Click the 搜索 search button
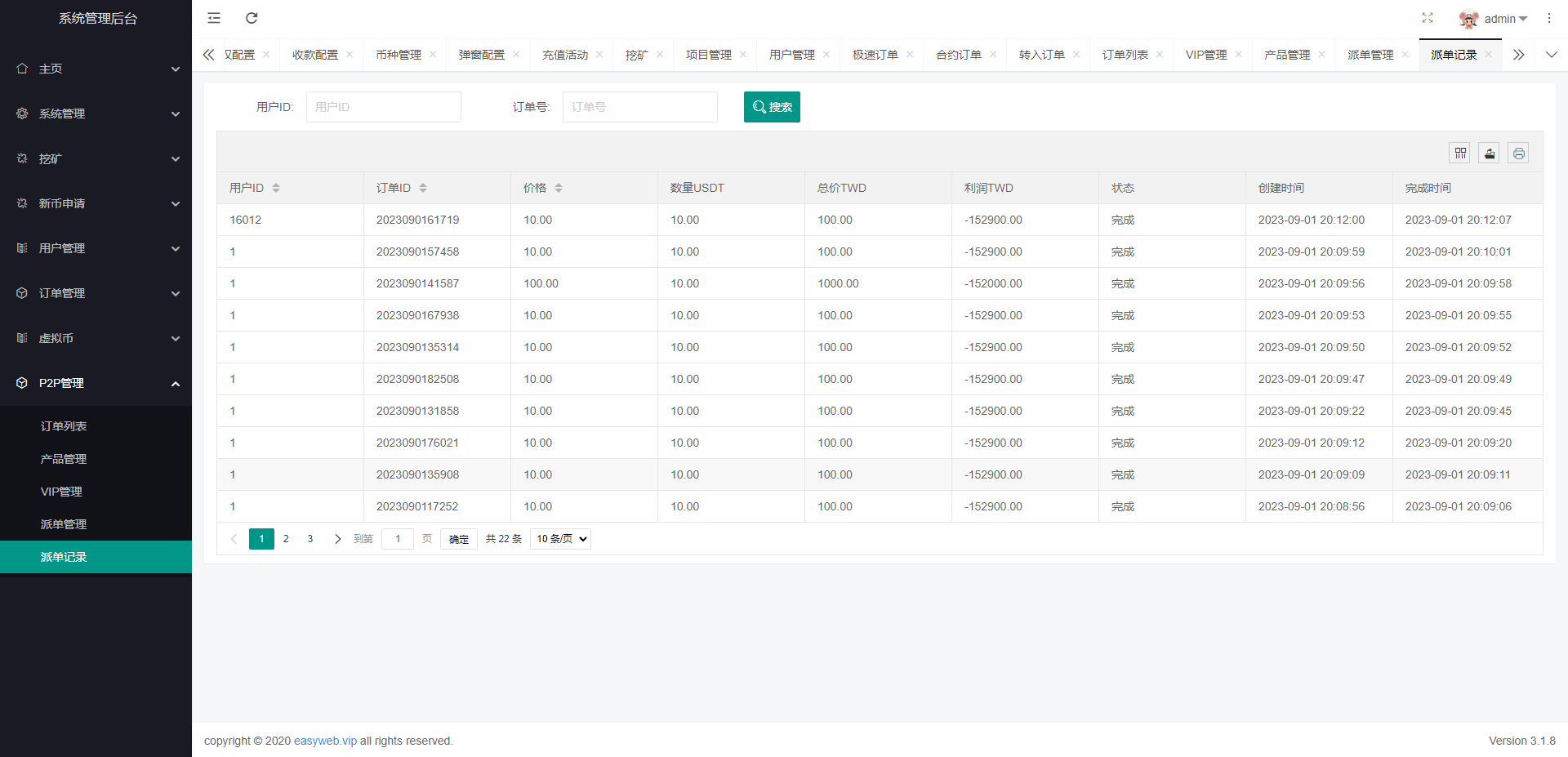 [x=772, y=106]
